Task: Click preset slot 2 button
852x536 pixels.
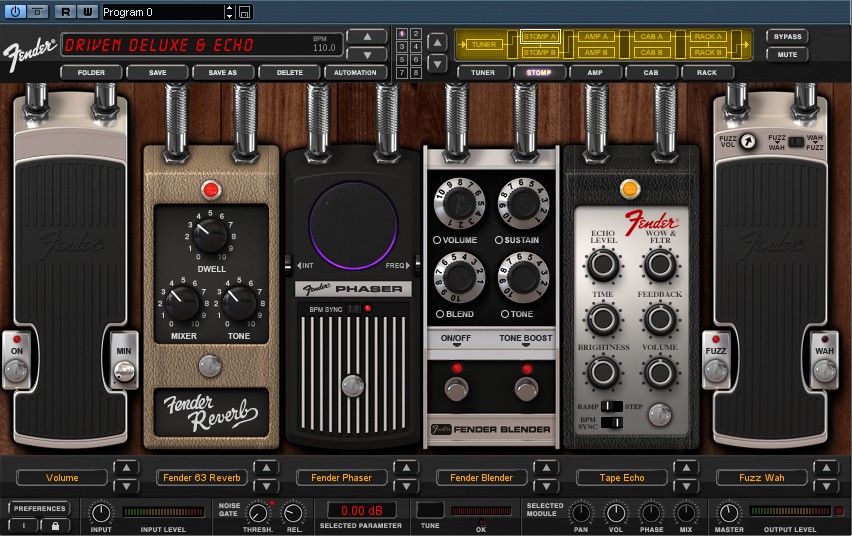Action: pos(416,34)
